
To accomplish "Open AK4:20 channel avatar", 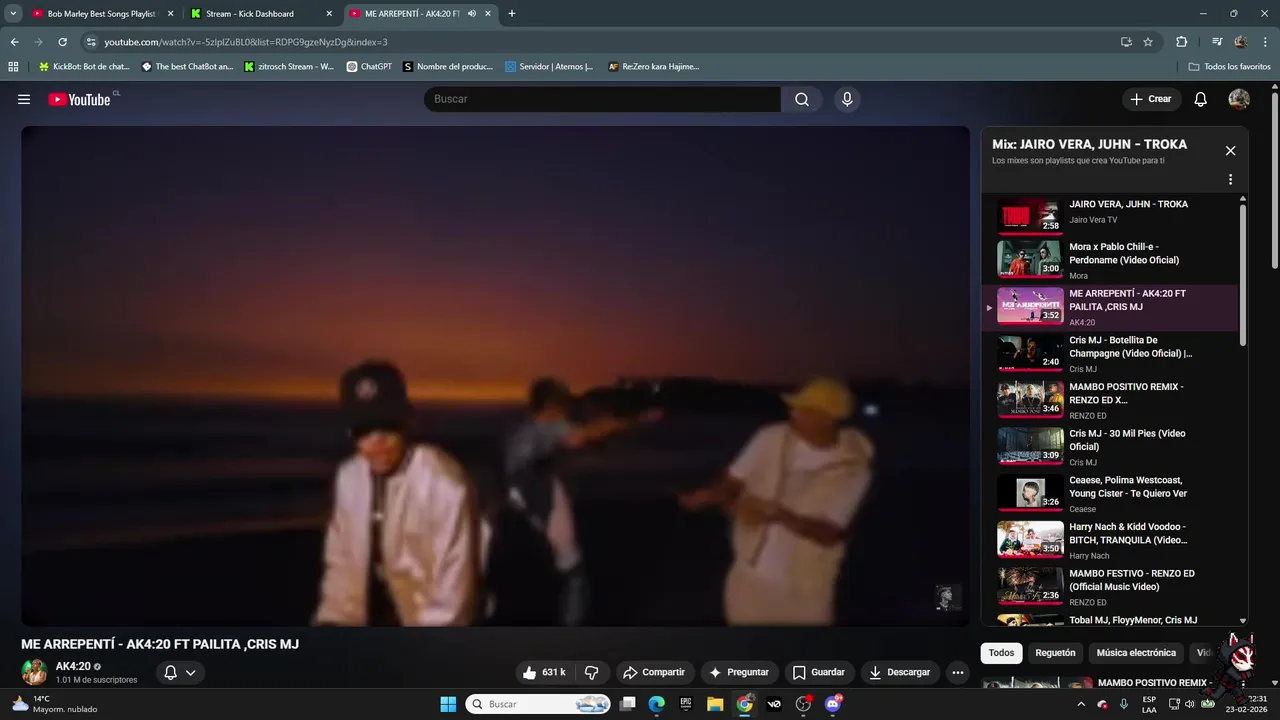I will click(x=34, y=672).
